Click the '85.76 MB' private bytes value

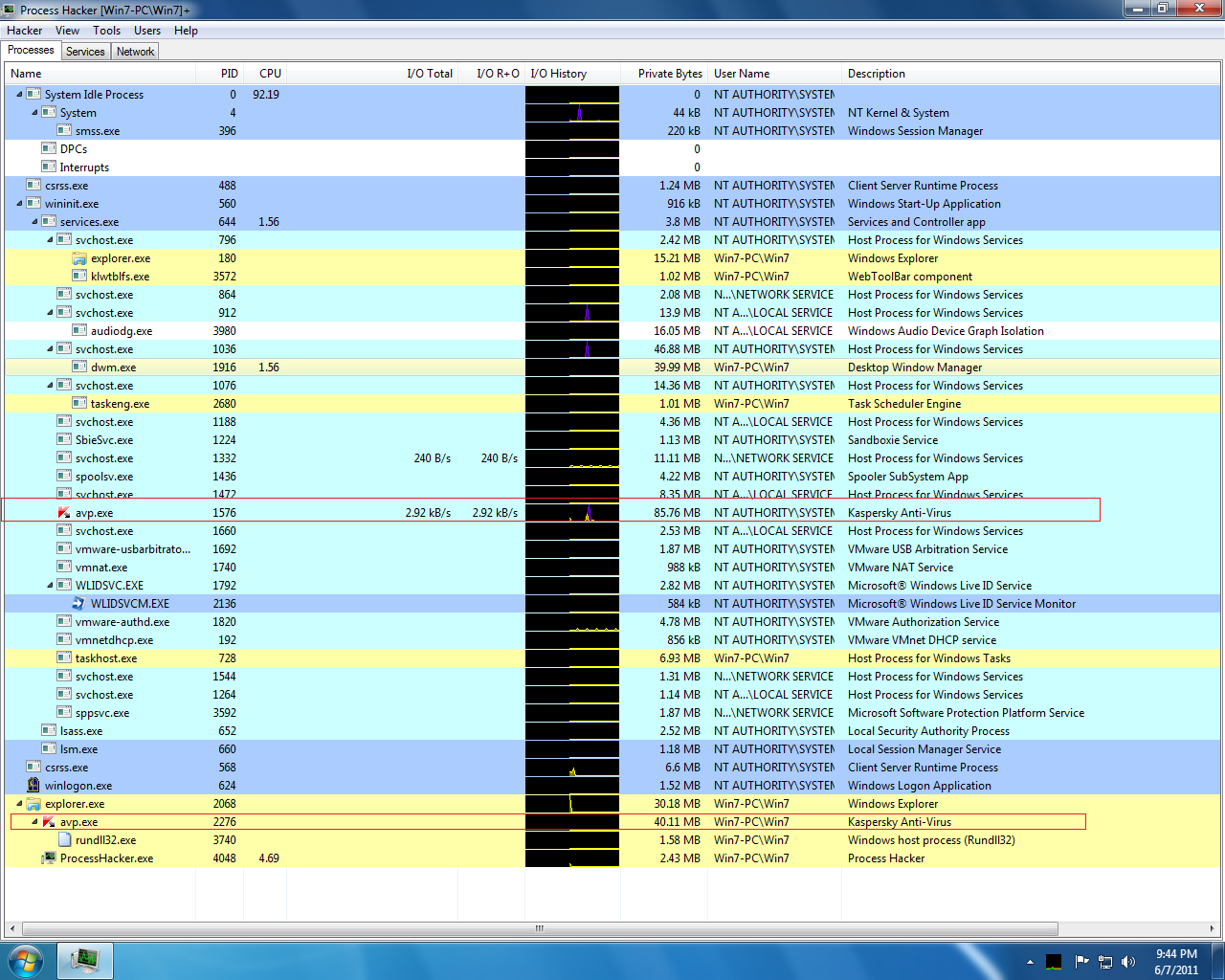[x=677, y=513]
